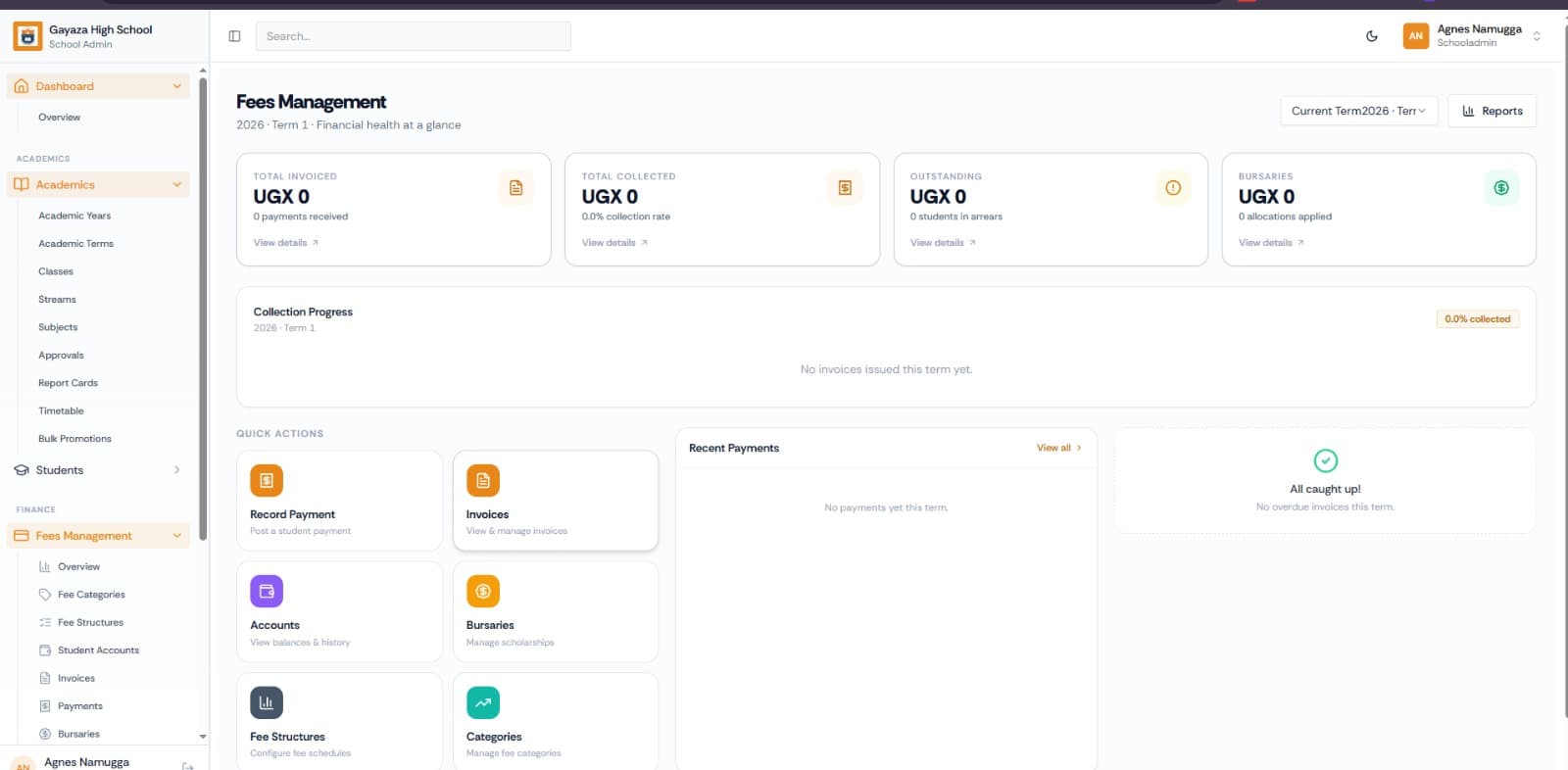1568x770 pixels.
Task: Collapse the Academics sidebar section
Action: (x=177, y=184)
